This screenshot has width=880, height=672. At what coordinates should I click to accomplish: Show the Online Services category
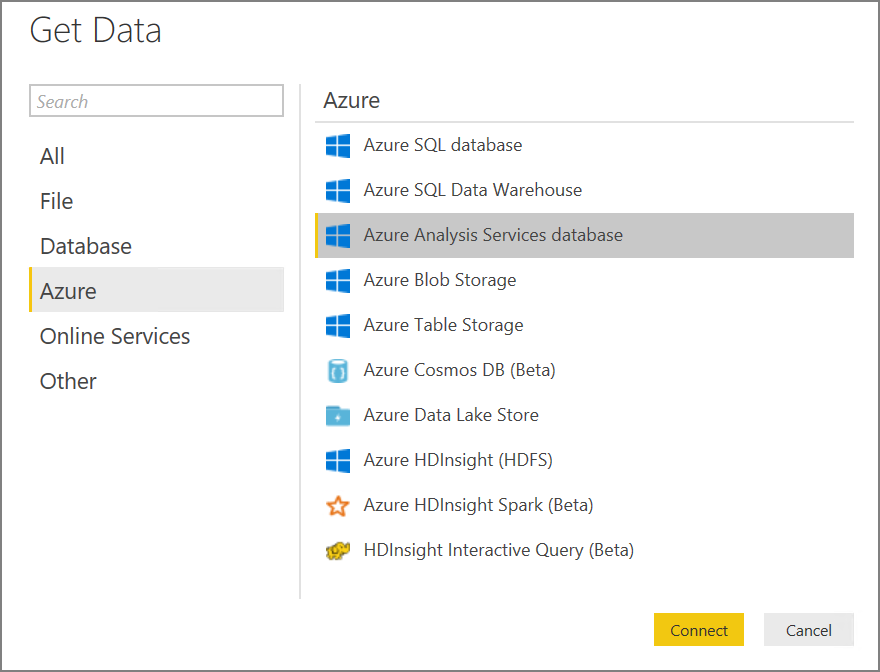(x=115, y=336)
